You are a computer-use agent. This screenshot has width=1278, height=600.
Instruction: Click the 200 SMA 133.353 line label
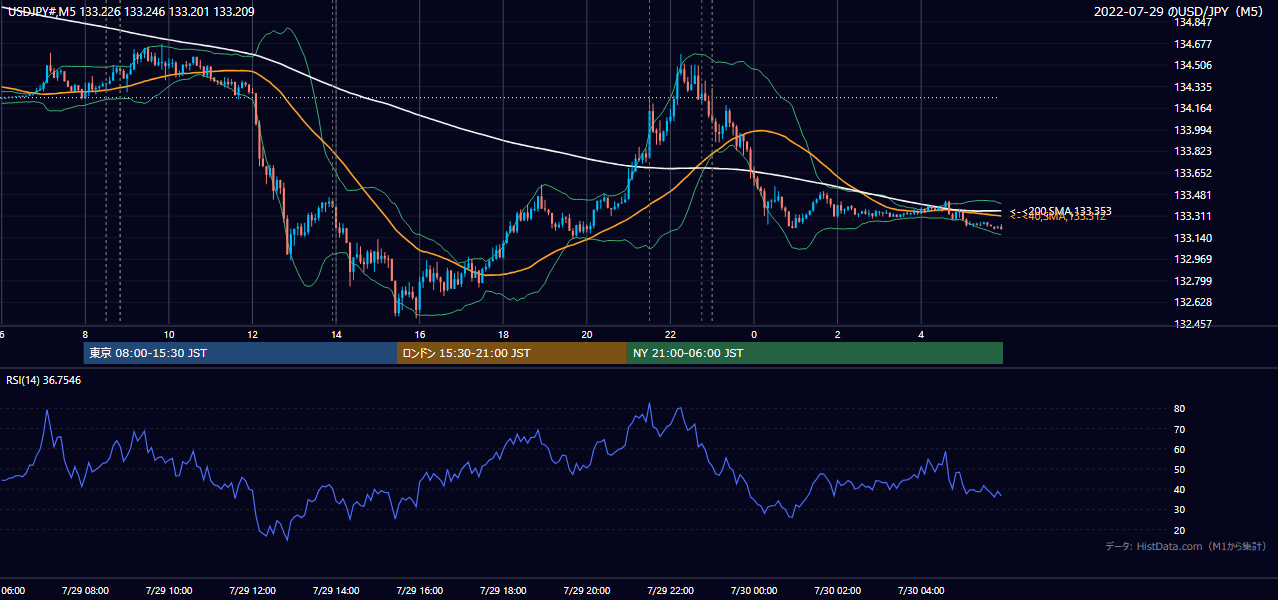(x=1061, y=211)
